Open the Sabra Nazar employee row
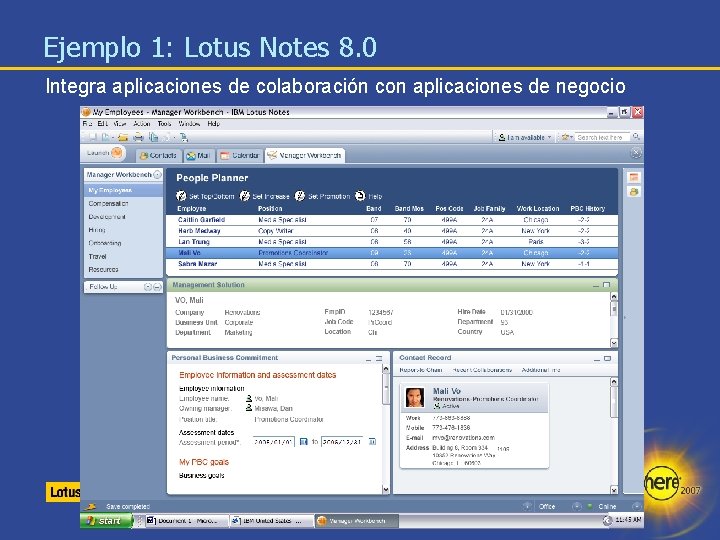Screen dimensions: 720x540 point(392,264)
